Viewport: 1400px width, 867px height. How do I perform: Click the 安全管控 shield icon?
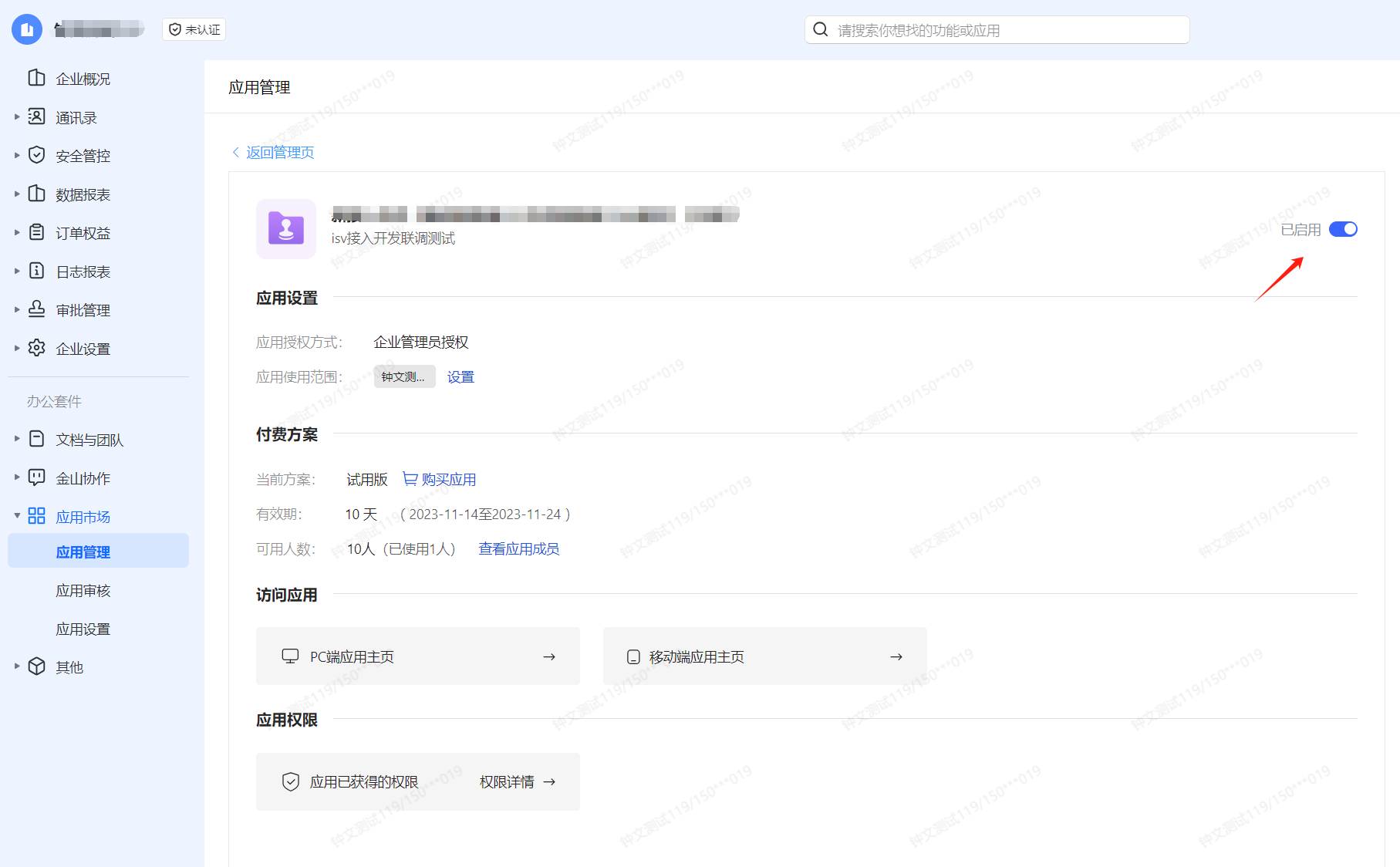[x=36, y=155]
